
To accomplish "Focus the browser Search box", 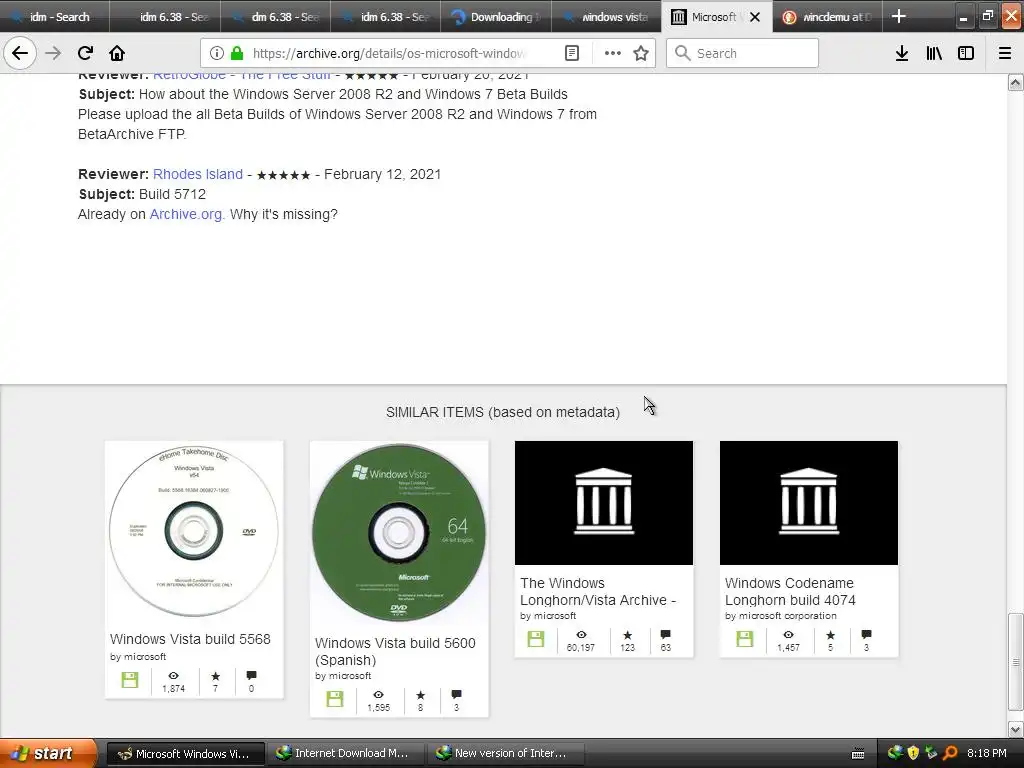I will coord(742,53).
